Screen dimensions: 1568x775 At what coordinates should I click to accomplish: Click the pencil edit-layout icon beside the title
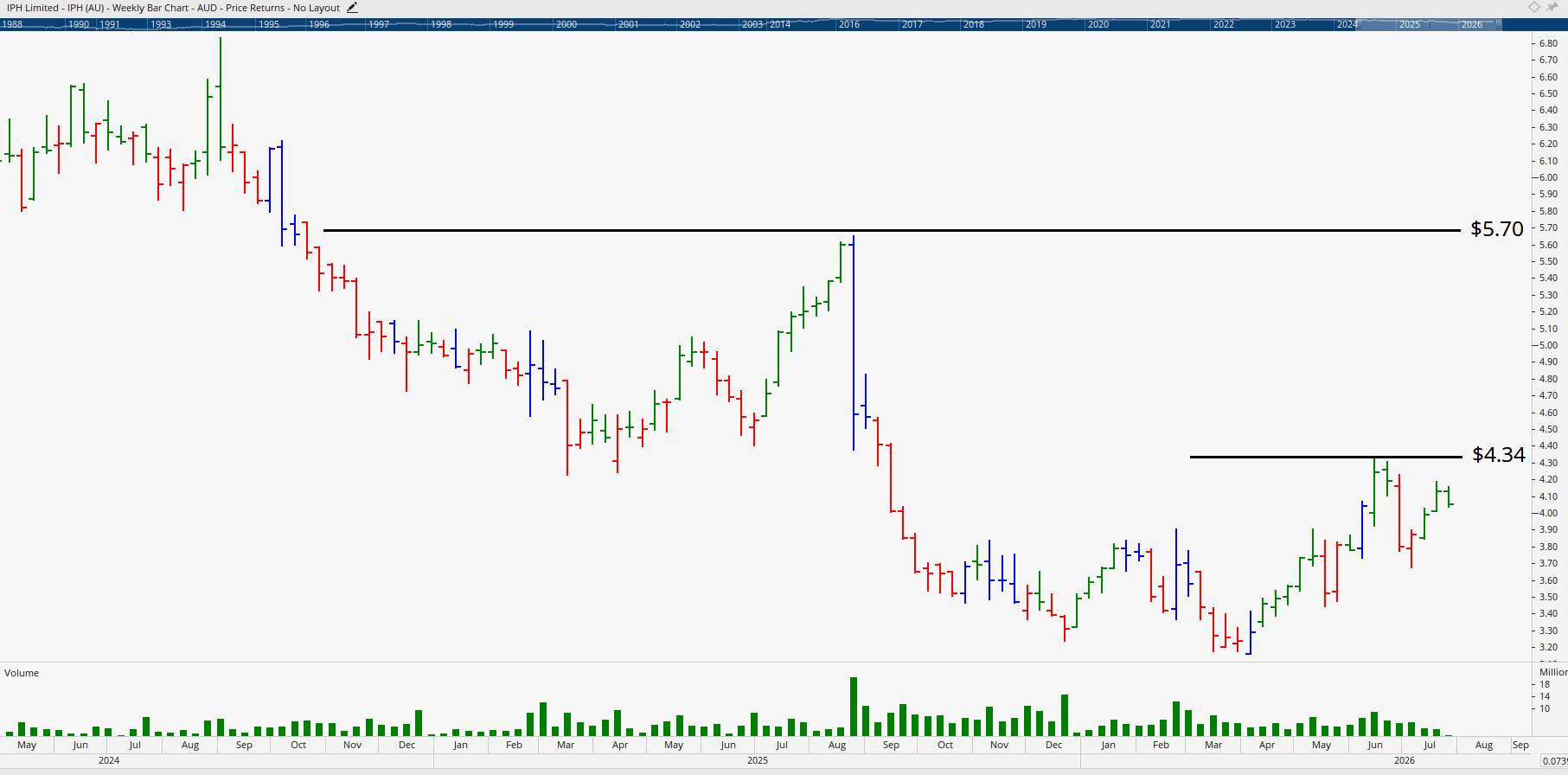pos(352,8)
